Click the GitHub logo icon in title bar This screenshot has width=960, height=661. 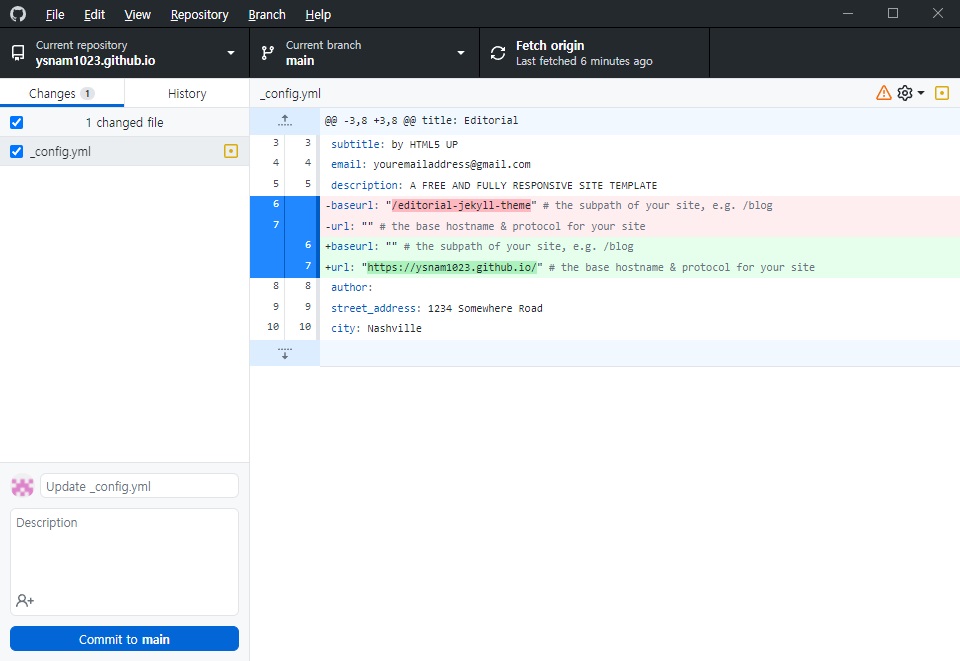(x=18, y=14)
